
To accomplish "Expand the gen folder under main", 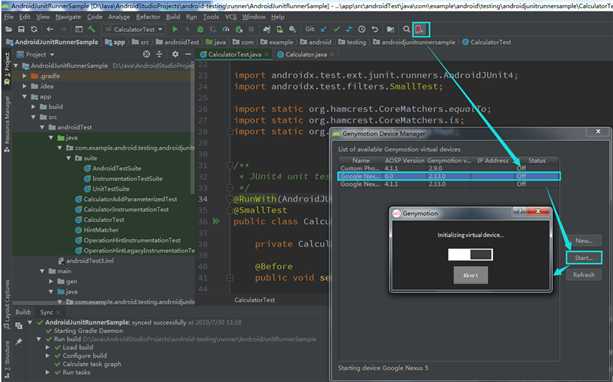I will (51, 281).
